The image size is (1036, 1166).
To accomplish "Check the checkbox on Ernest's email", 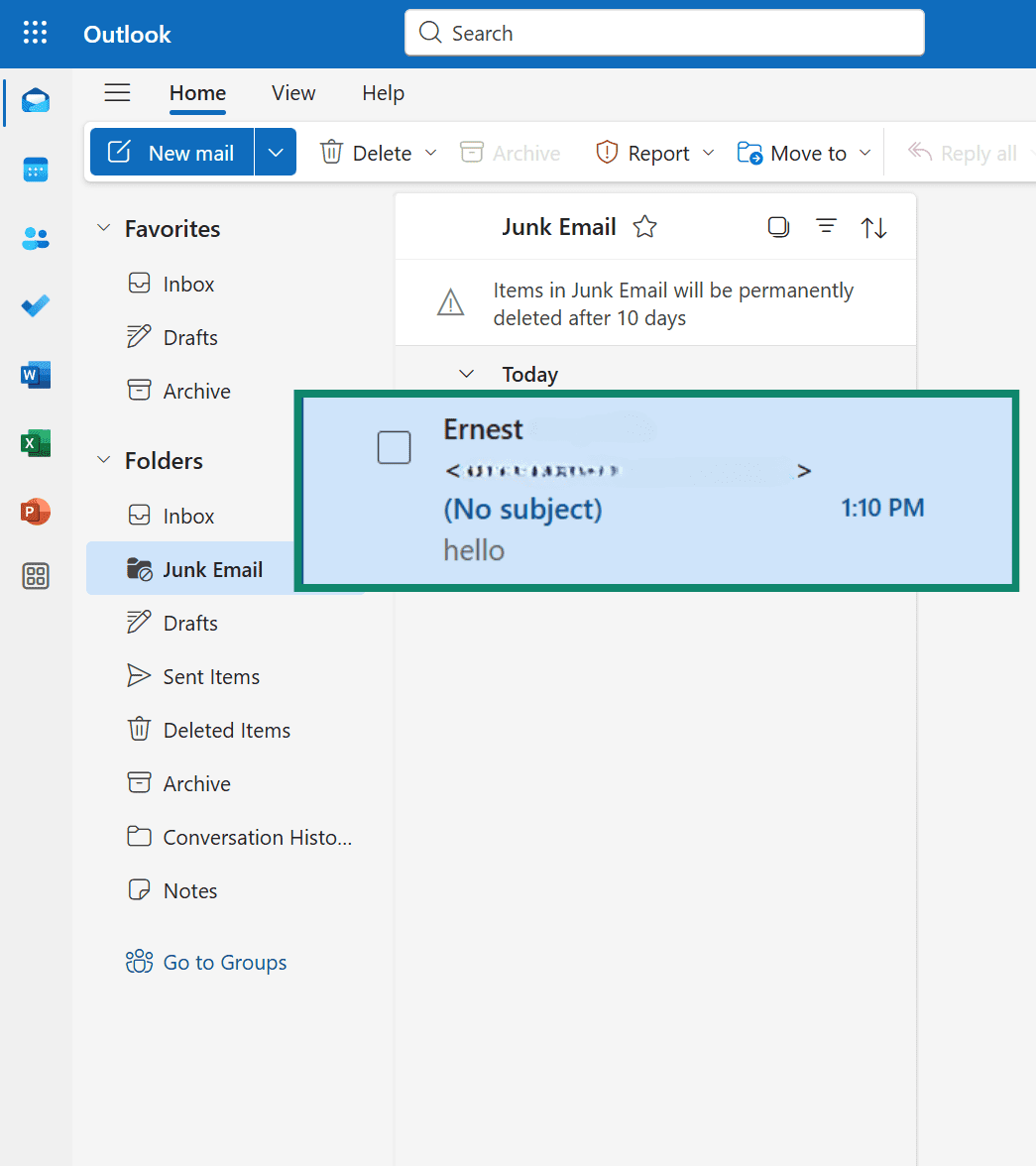I will 394,447.
